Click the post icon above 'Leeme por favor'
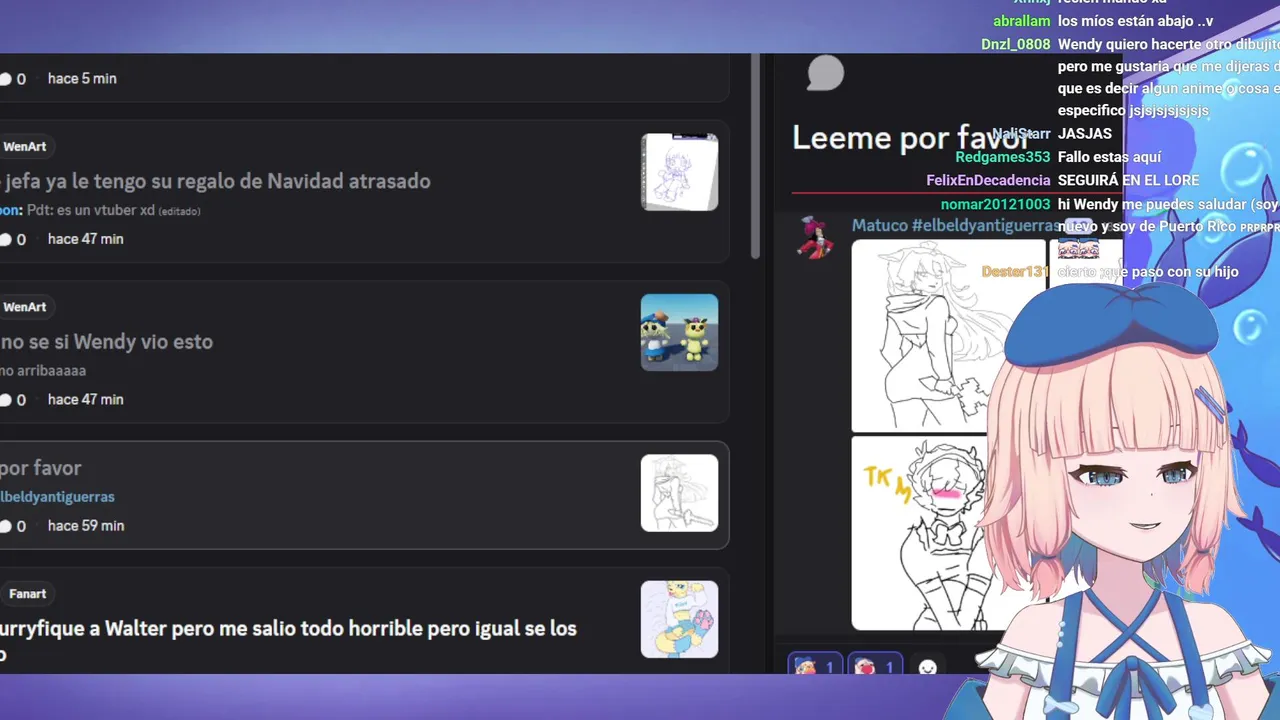1280x720 pixels. 825,73
